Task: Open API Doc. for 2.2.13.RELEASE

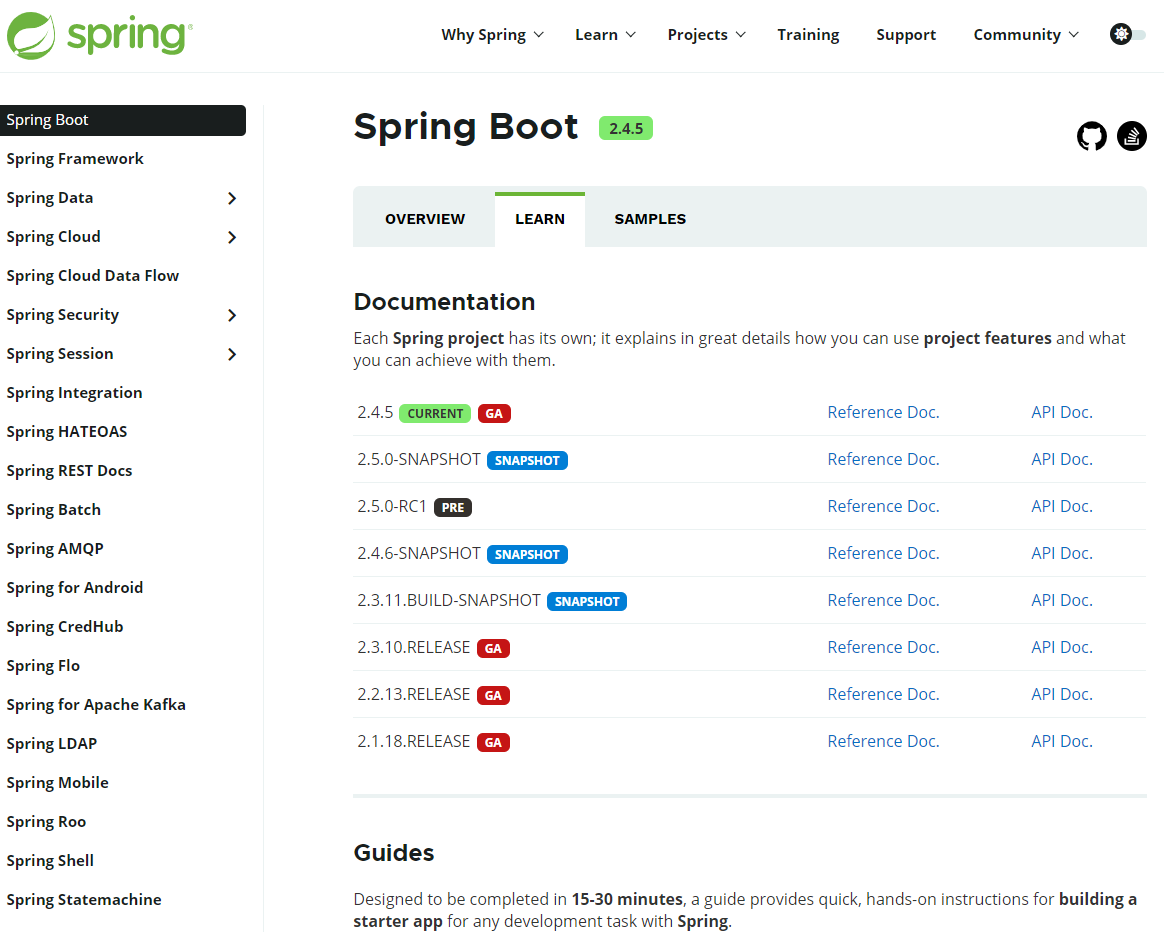Action: coord(1062,694)
